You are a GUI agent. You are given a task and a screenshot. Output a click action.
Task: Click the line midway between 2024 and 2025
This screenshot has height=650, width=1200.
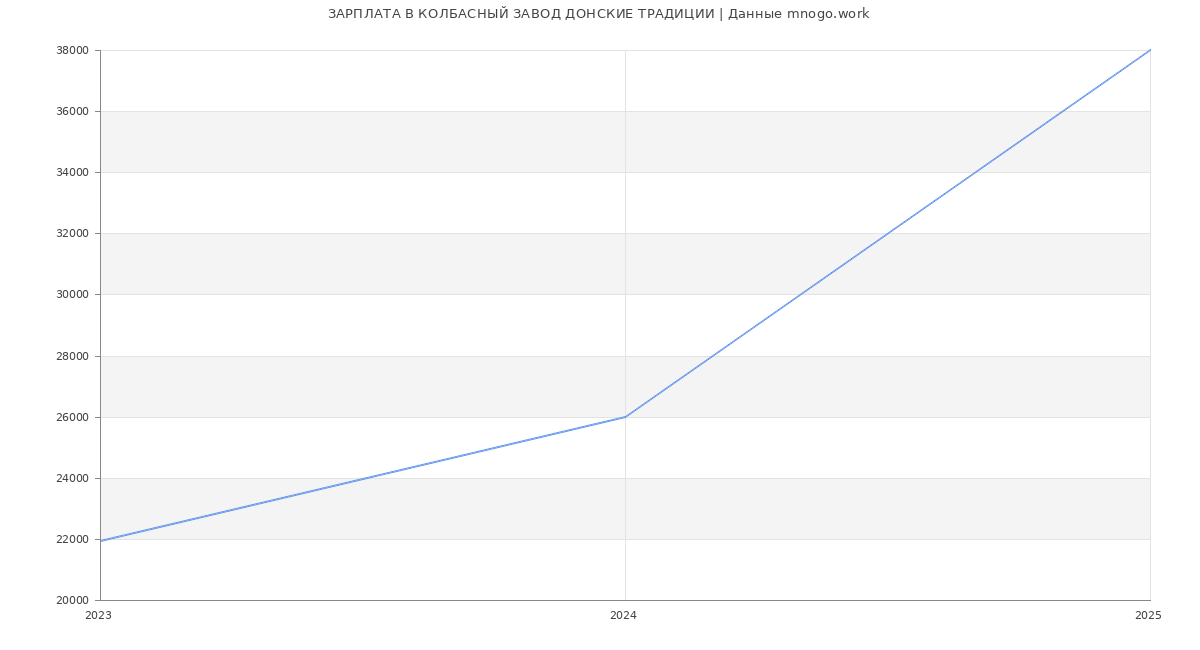[887, 233]
